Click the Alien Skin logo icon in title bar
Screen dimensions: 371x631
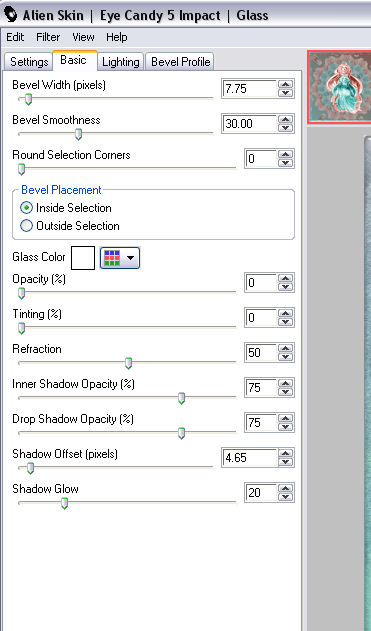pyautogui.click(x=10, y=15)
